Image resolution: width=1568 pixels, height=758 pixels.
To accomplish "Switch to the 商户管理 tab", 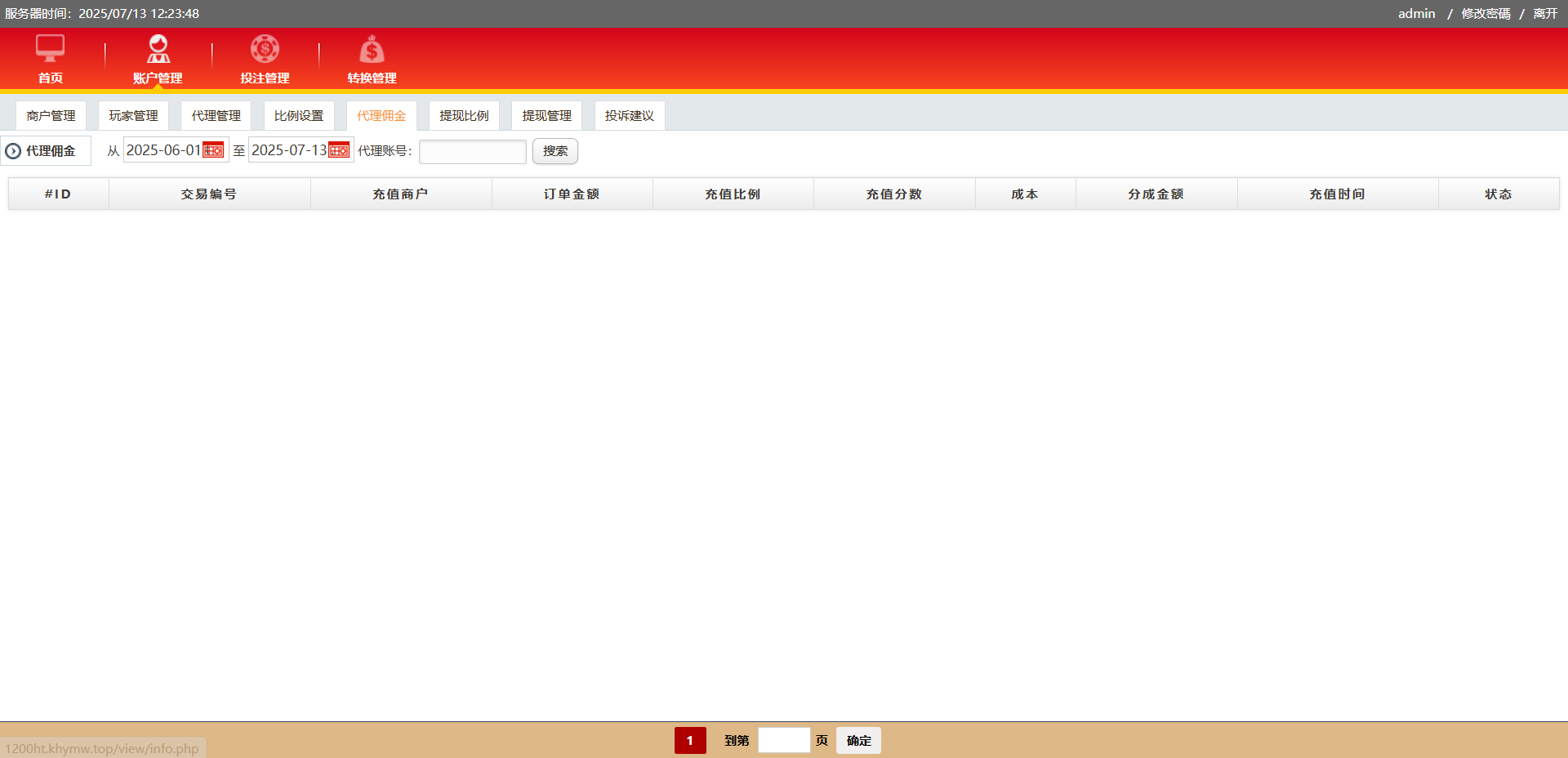I will coord(51,116).
